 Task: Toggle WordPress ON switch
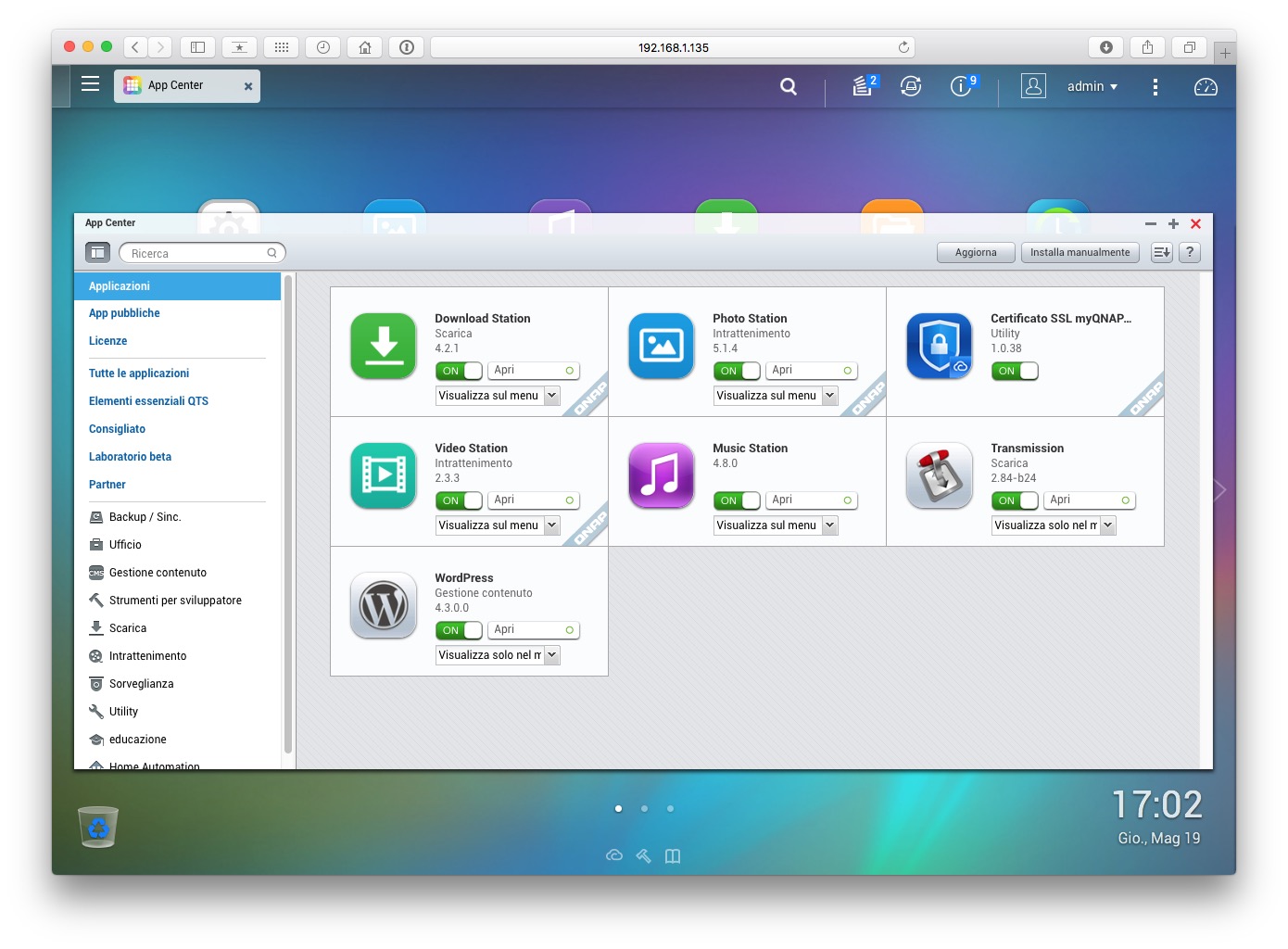[x=460, y=630]
